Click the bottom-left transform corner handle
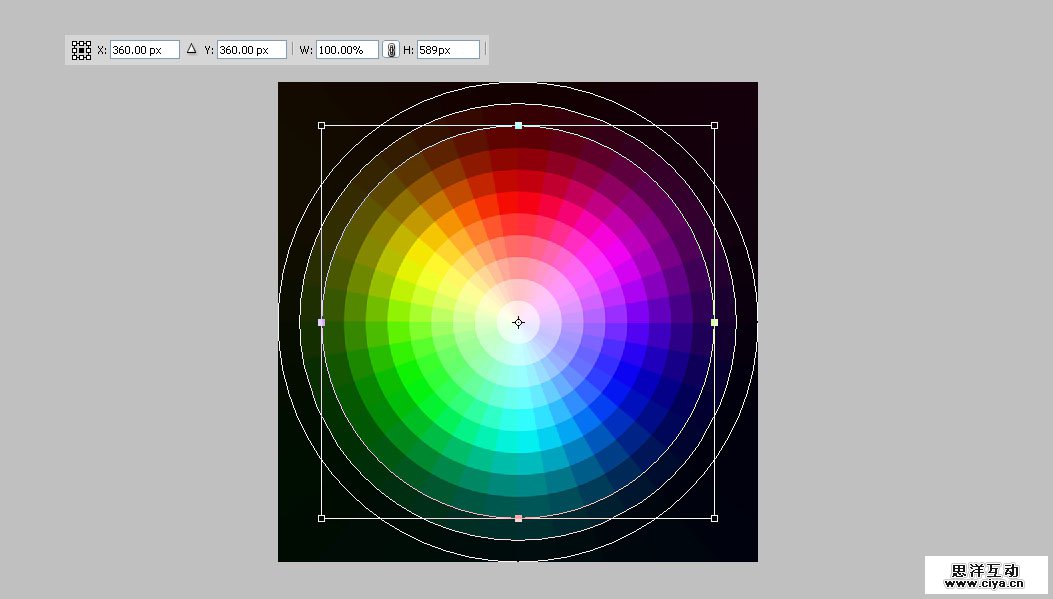The width and height of the screenshot is (1053, 599). pyautogui.click(x=321, y=518)
